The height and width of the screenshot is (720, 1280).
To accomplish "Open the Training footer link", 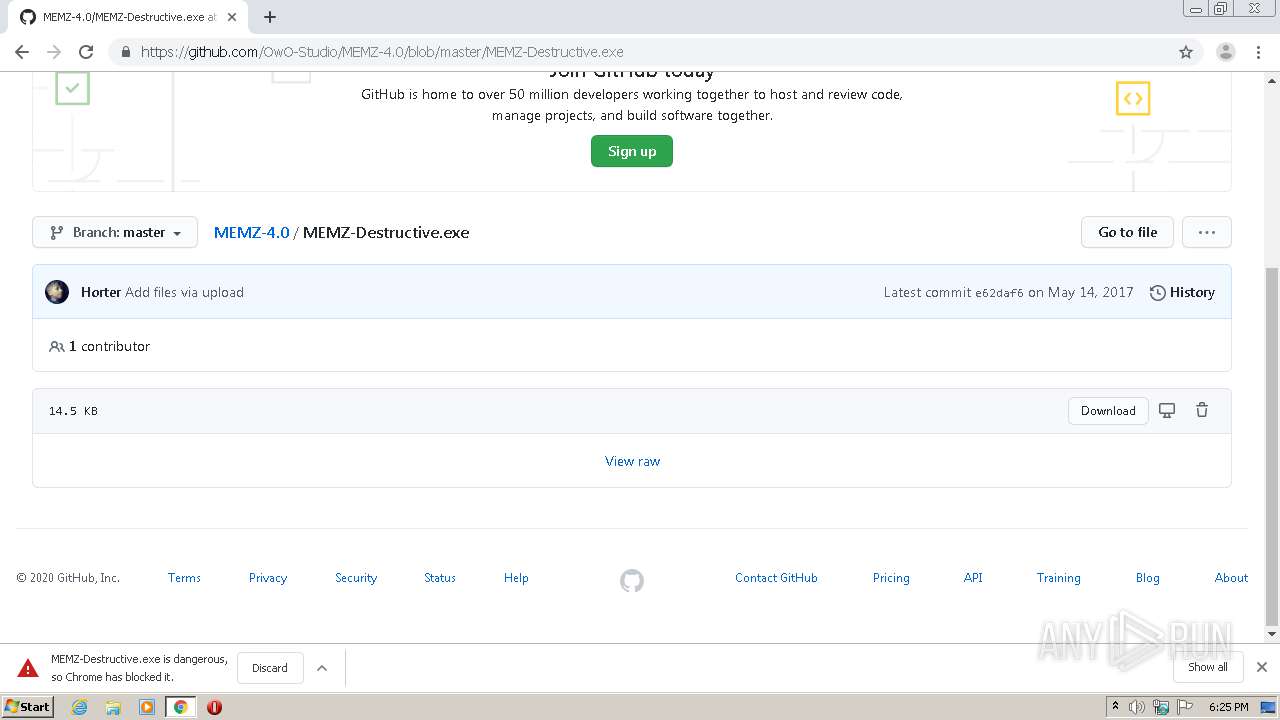I will tap(1058, 578).
